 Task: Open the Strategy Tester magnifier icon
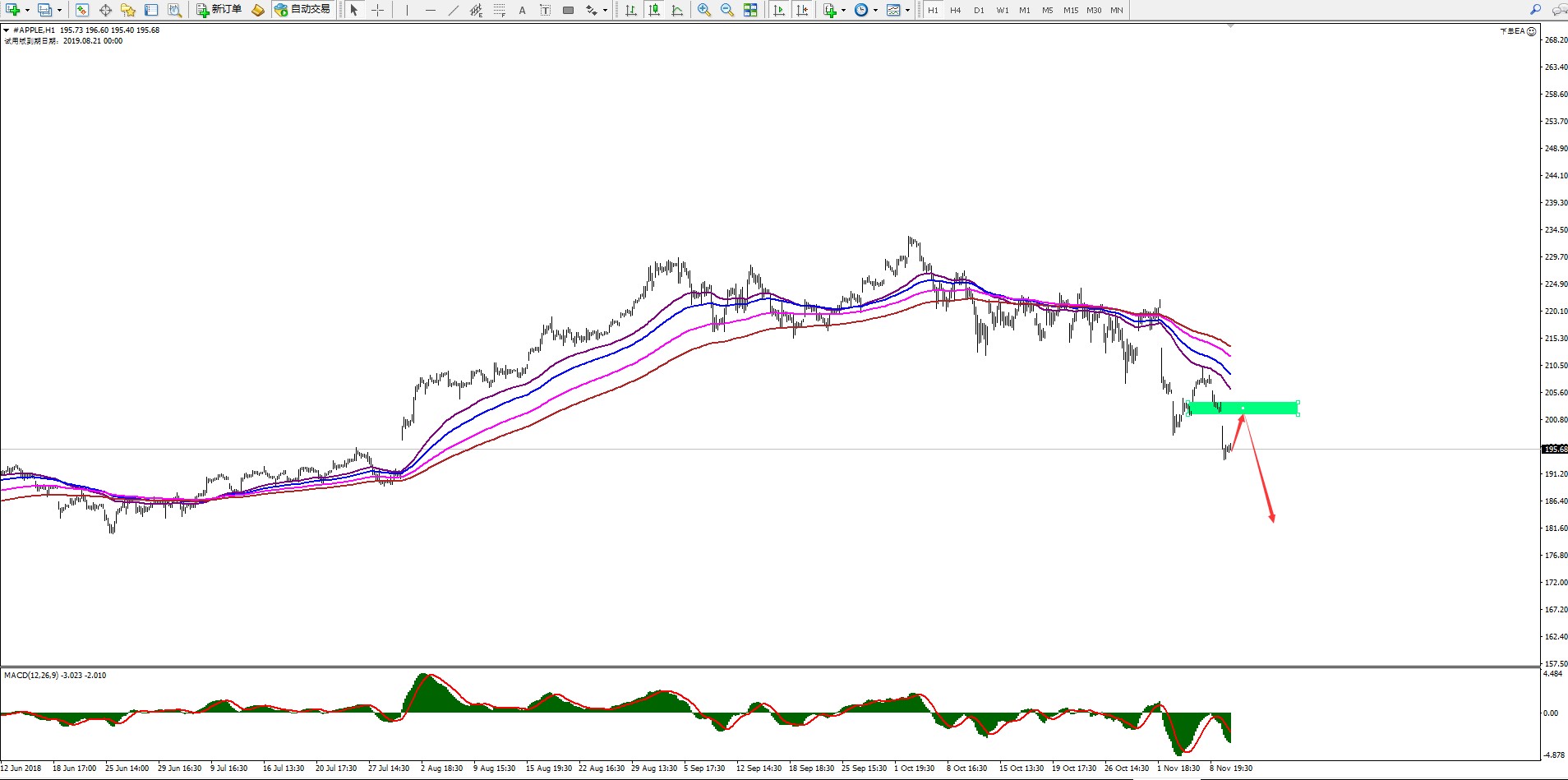point(174,10)
